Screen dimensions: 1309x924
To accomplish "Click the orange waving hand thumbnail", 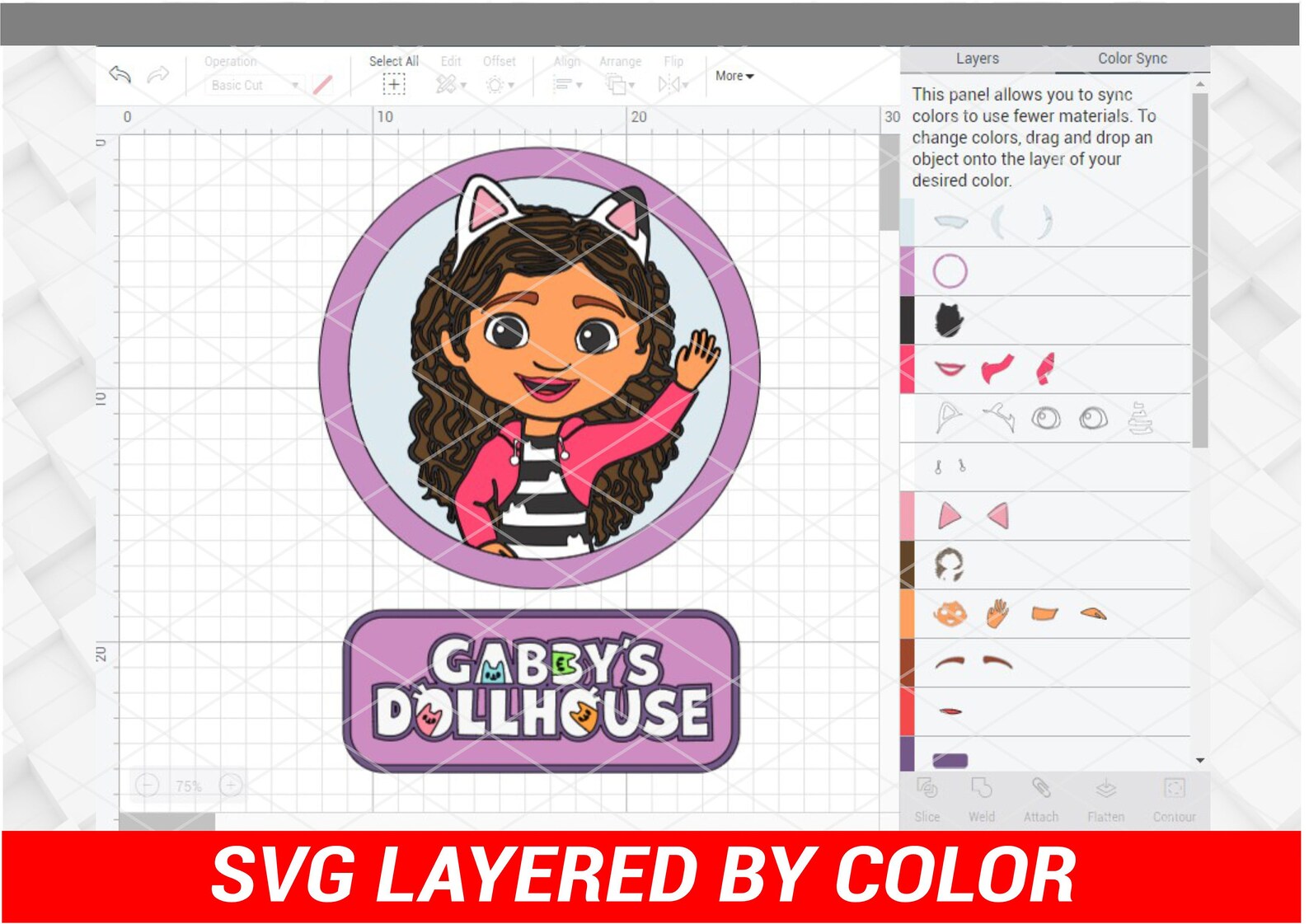I will pyautogui.click(x=997, y=614).
